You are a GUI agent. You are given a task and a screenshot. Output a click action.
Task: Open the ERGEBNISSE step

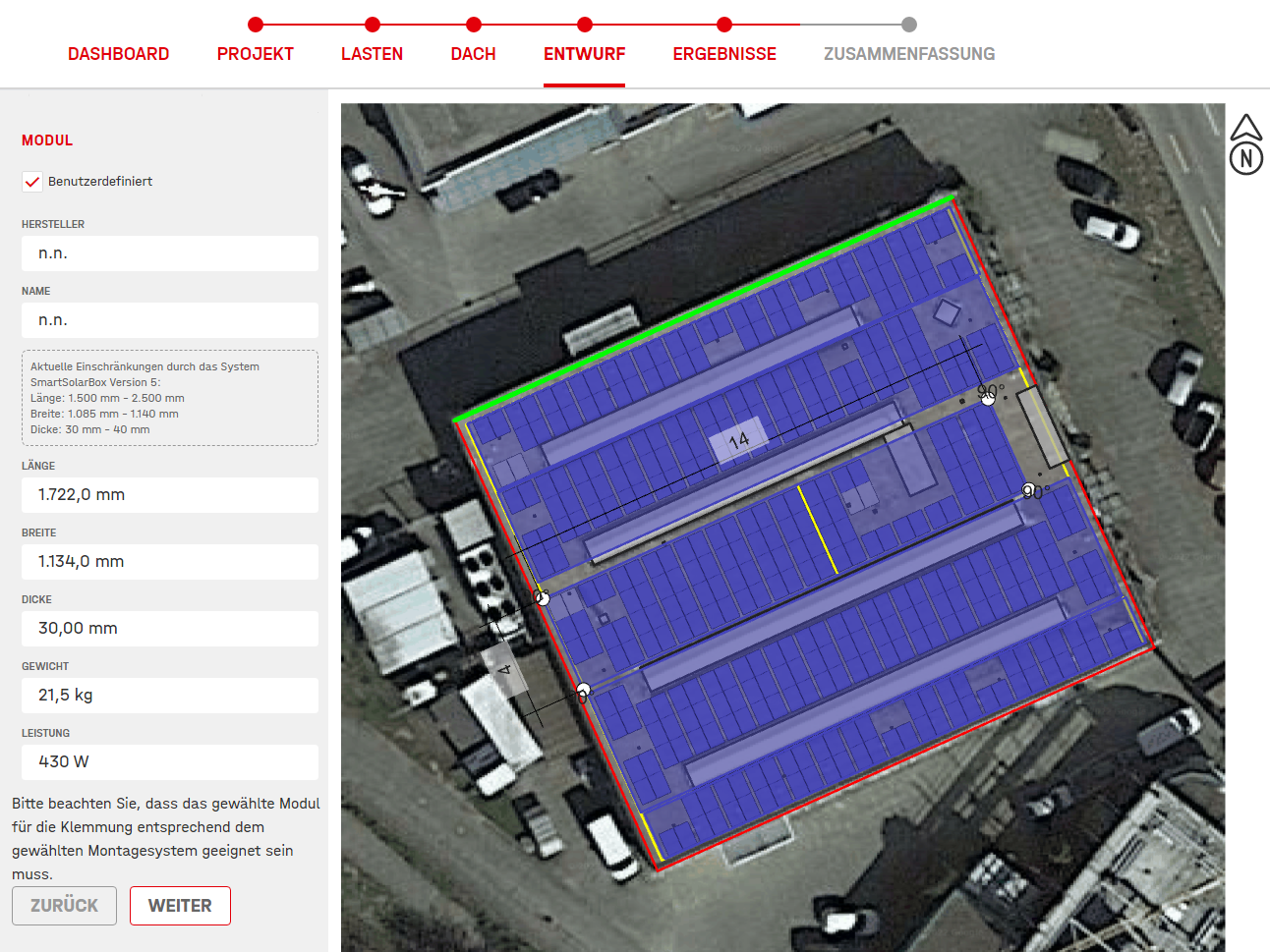point(724,54)
